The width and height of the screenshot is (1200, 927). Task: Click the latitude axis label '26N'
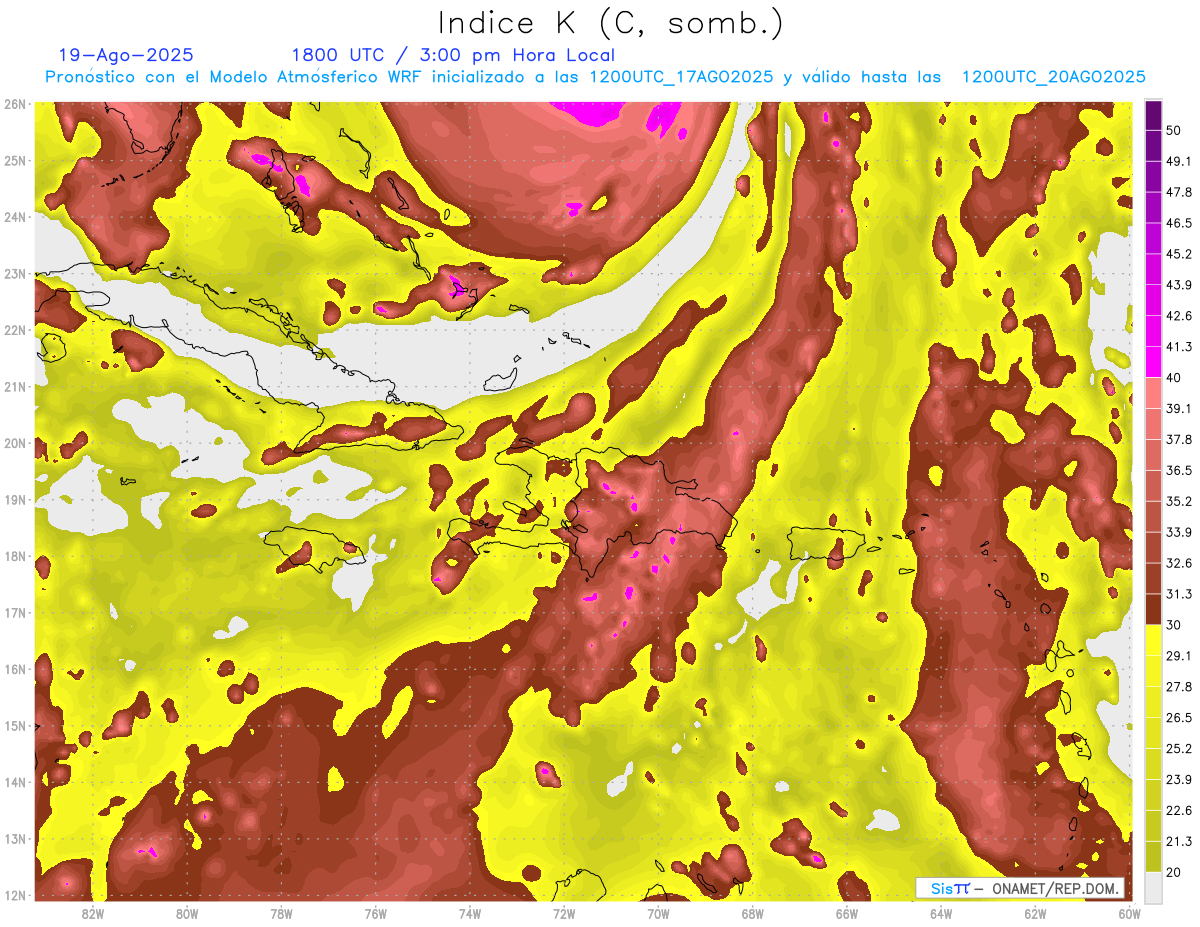coord(15,104)
